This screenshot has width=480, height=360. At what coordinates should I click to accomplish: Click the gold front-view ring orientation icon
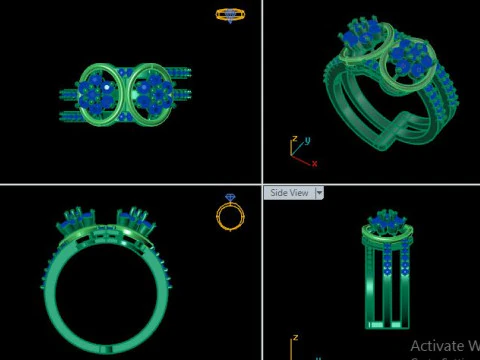pyautogui.click(x=230, y=213)
